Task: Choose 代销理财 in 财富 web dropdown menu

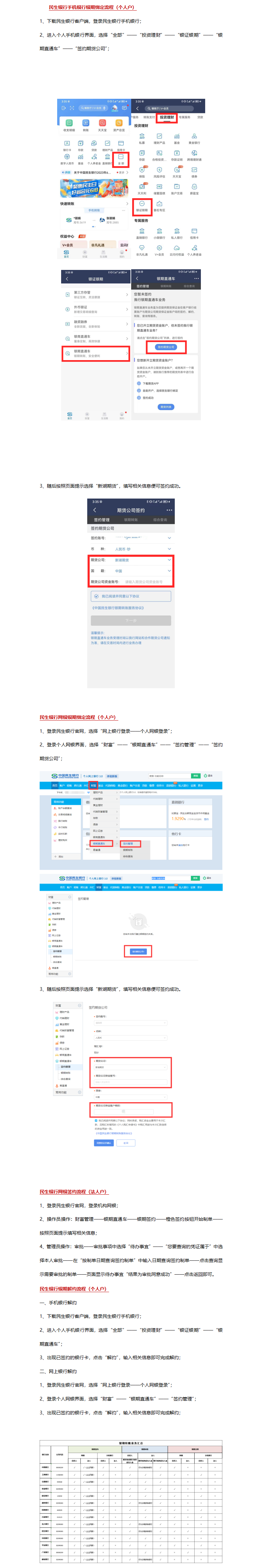Action: [x=97, y=799]
